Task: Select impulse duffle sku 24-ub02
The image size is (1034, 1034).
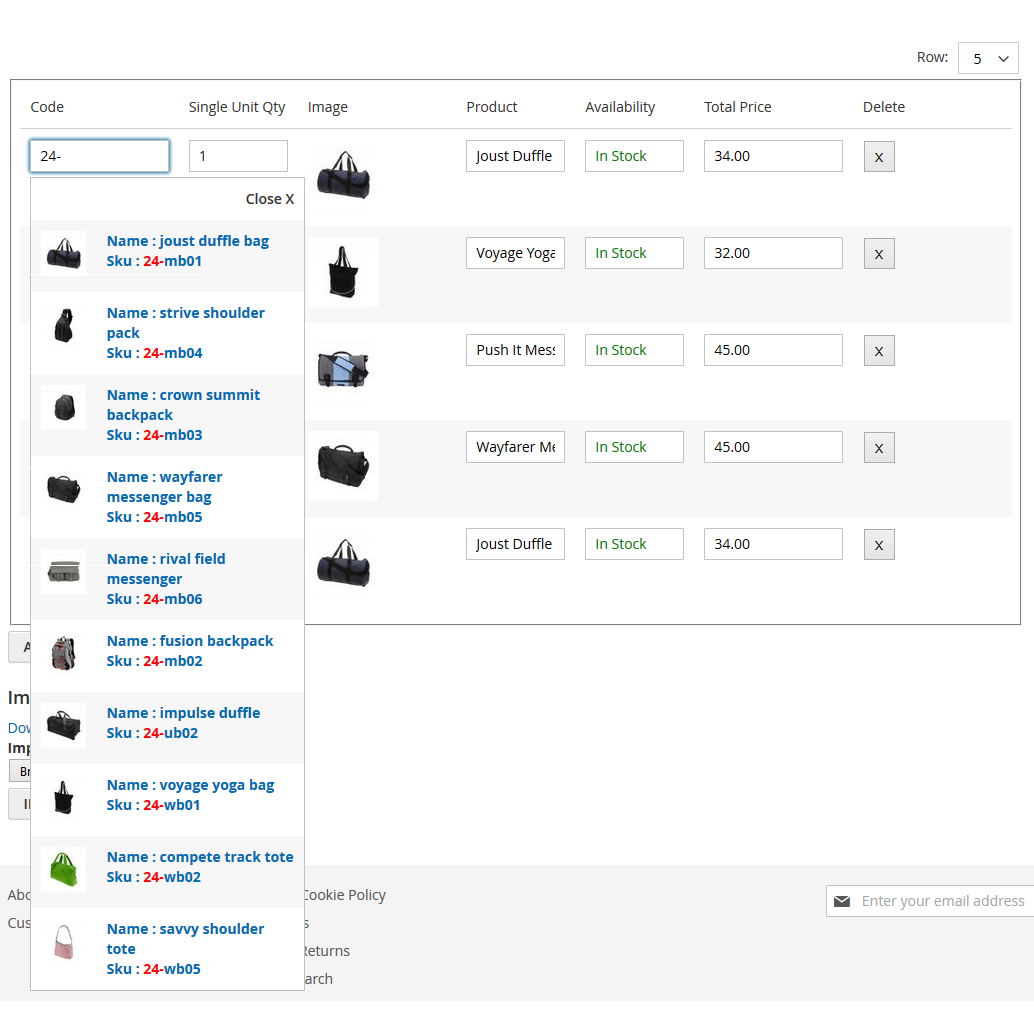Action: (x=183, y=722)
